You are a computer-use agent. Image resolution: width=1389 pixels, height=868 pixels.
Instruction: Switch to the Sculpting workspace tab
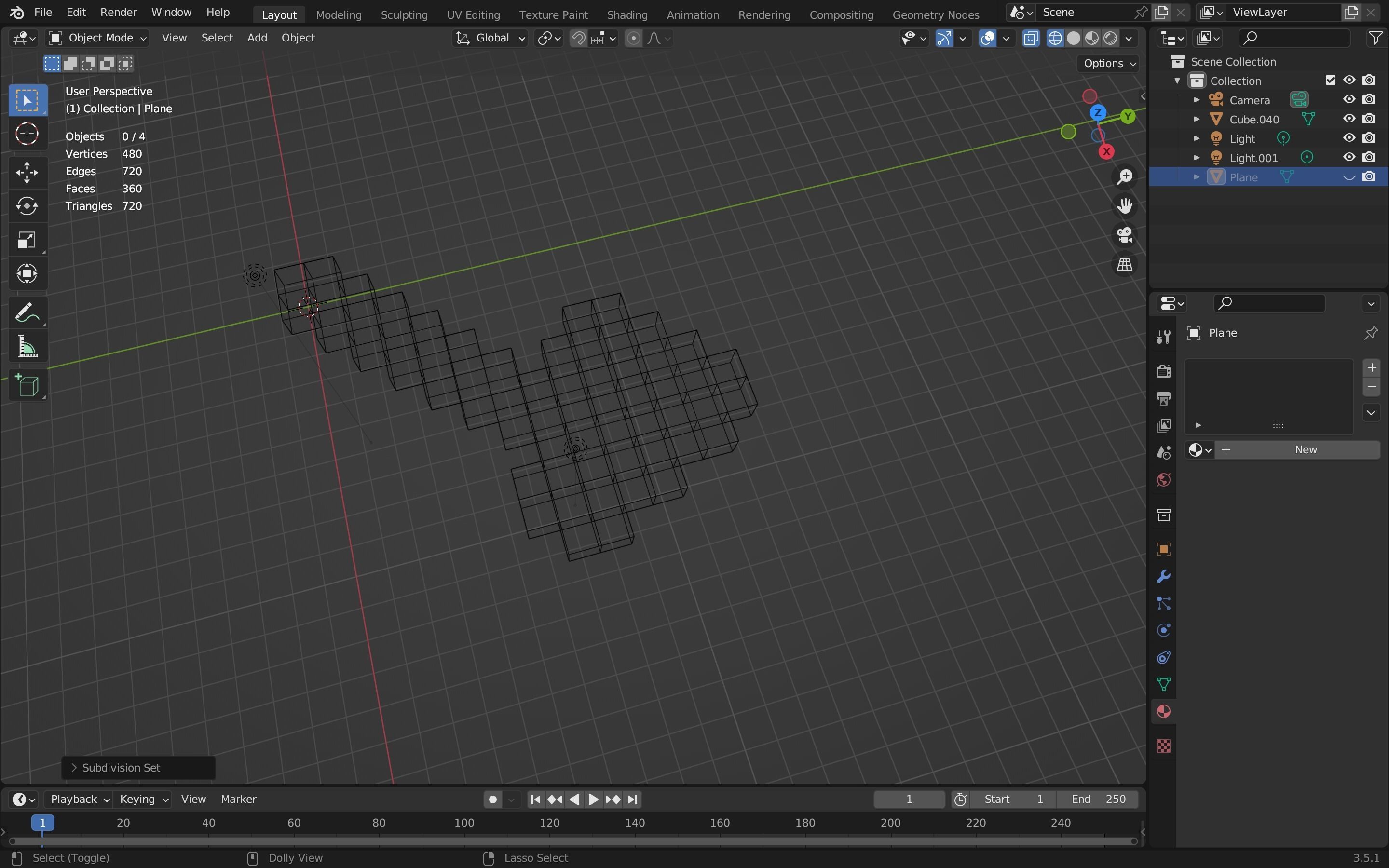404,14
